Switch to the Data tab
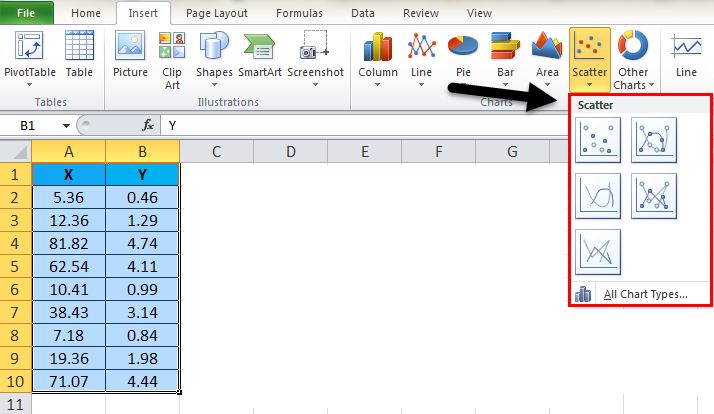This screenshot has height=414, width=714. [363, 13]
